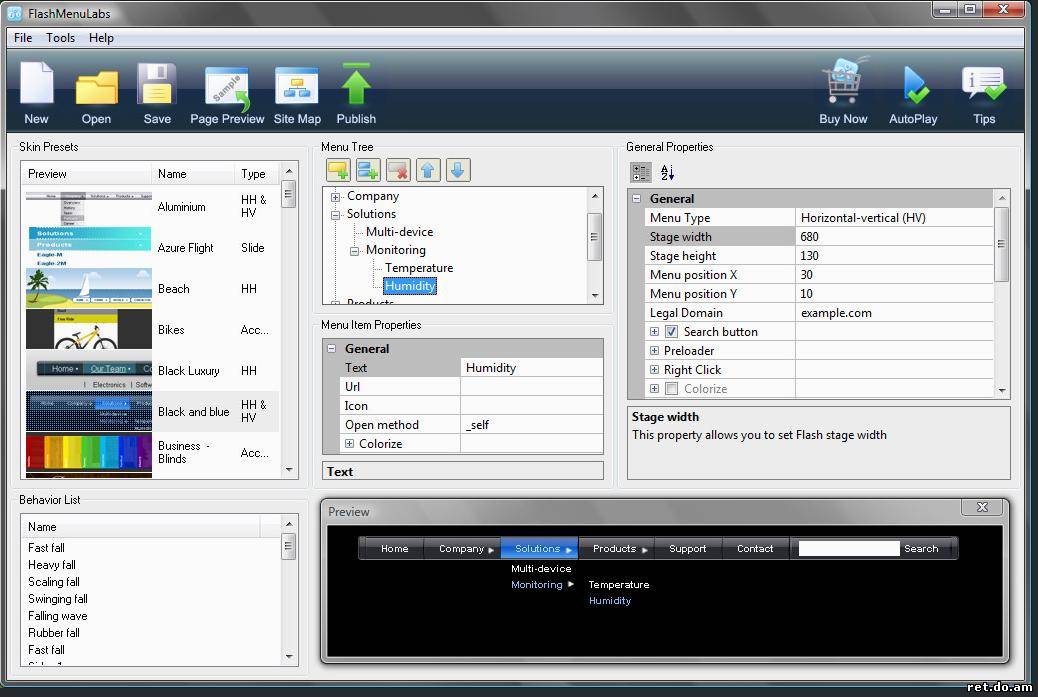Uncheck the Search button checkbox
This screenshot has height=697, width=1038.
[x=672, y=332]
